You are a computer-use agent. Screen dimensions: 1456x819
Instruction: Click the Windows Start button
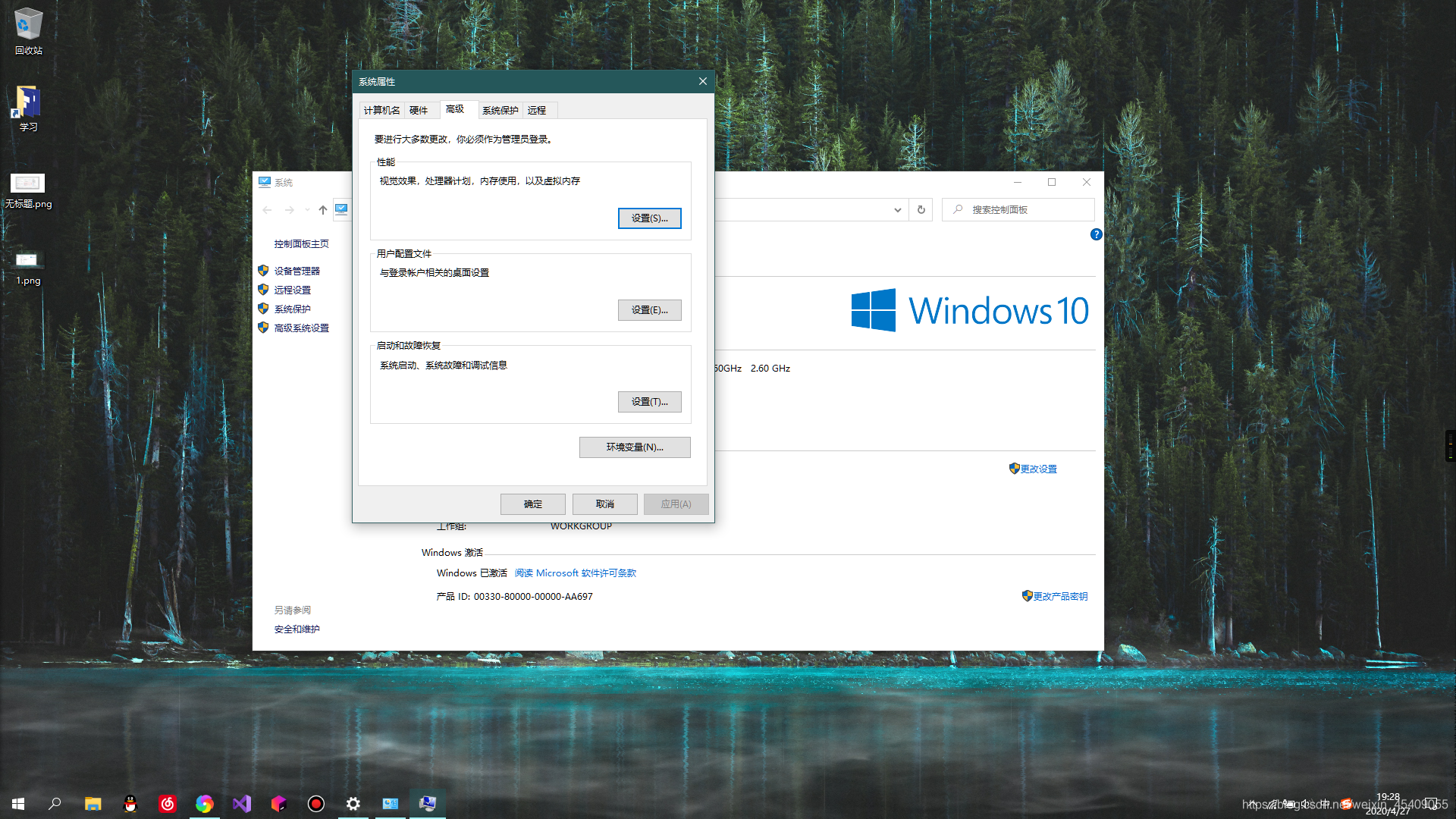[18, 804]
